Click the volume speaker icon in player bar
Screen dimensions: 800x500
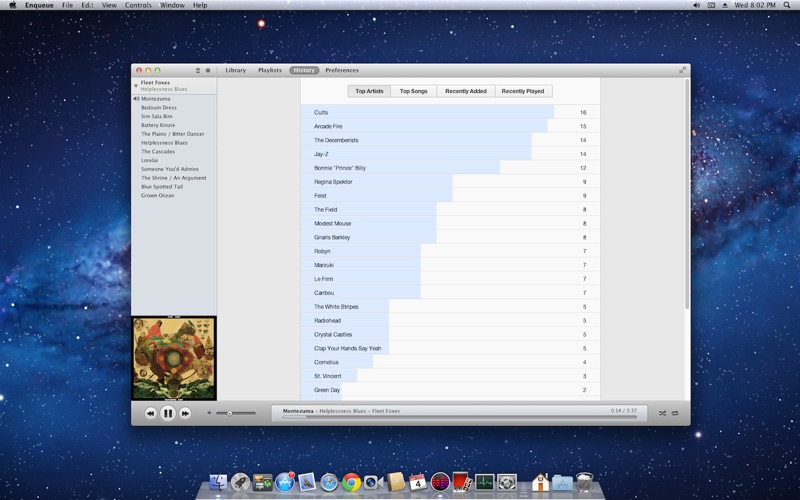tap(209, 413)
